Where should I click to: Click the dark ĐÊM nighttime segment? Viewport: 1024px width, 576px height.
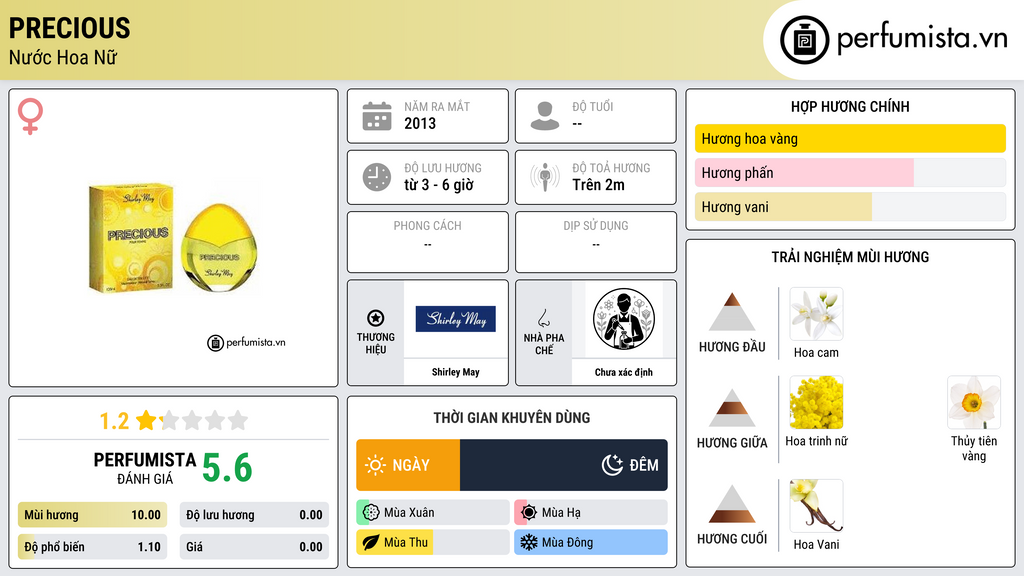[x=564, y=465]
